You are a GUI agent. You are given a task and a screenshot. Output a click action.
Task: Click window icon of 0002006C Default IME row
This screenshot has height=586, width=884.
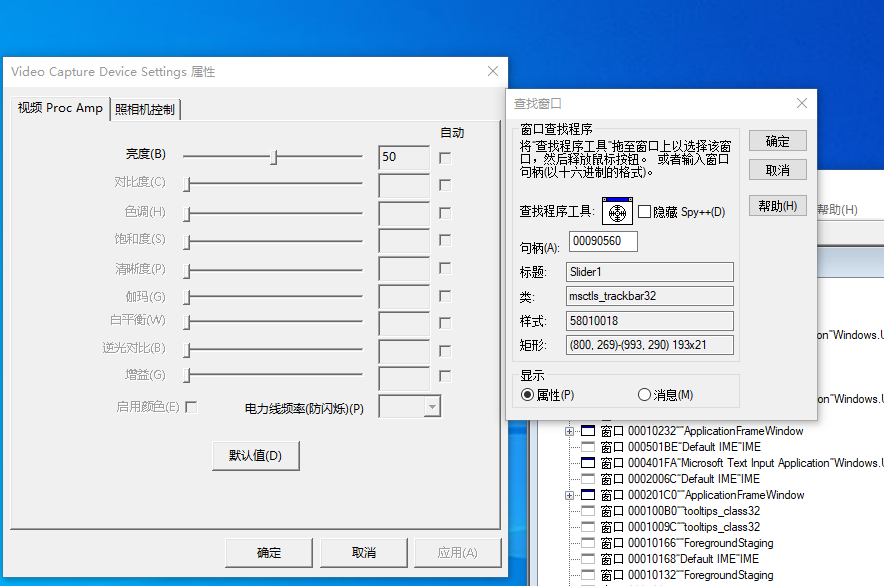[588, 479]
